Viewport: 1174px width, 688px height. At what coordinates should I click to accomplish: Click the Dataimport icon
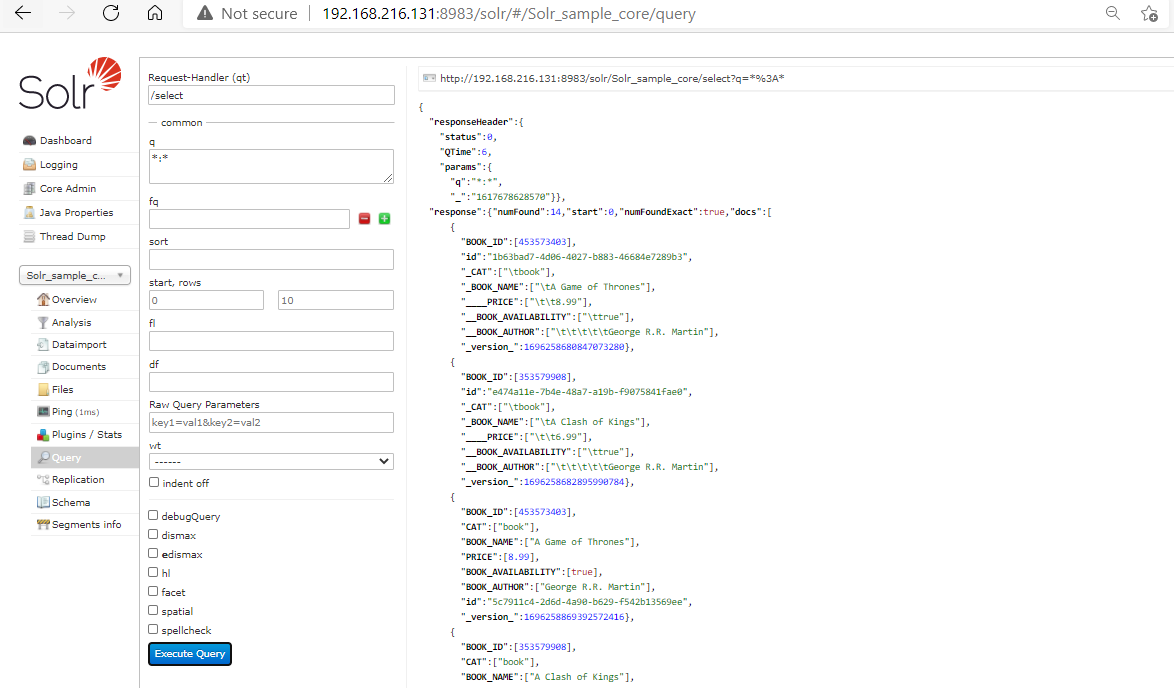coord(43,344)
